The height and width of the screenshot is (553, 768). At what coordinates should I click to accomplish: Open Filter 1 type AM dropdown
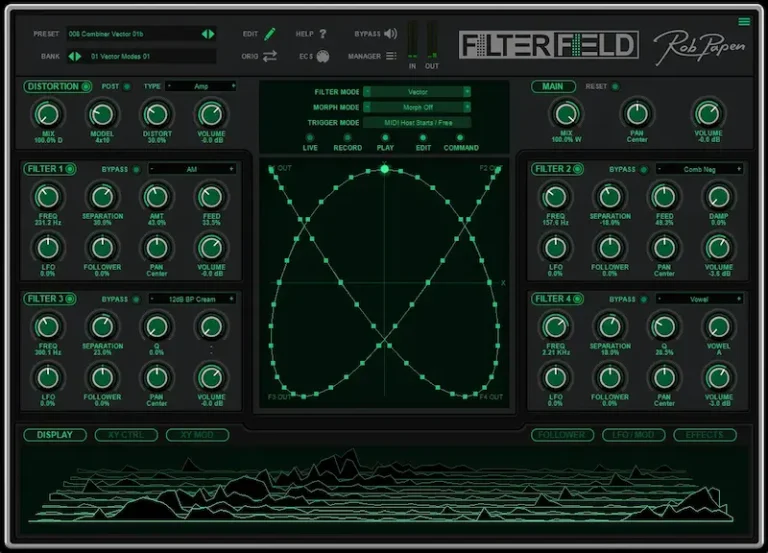tap(192, 169)
